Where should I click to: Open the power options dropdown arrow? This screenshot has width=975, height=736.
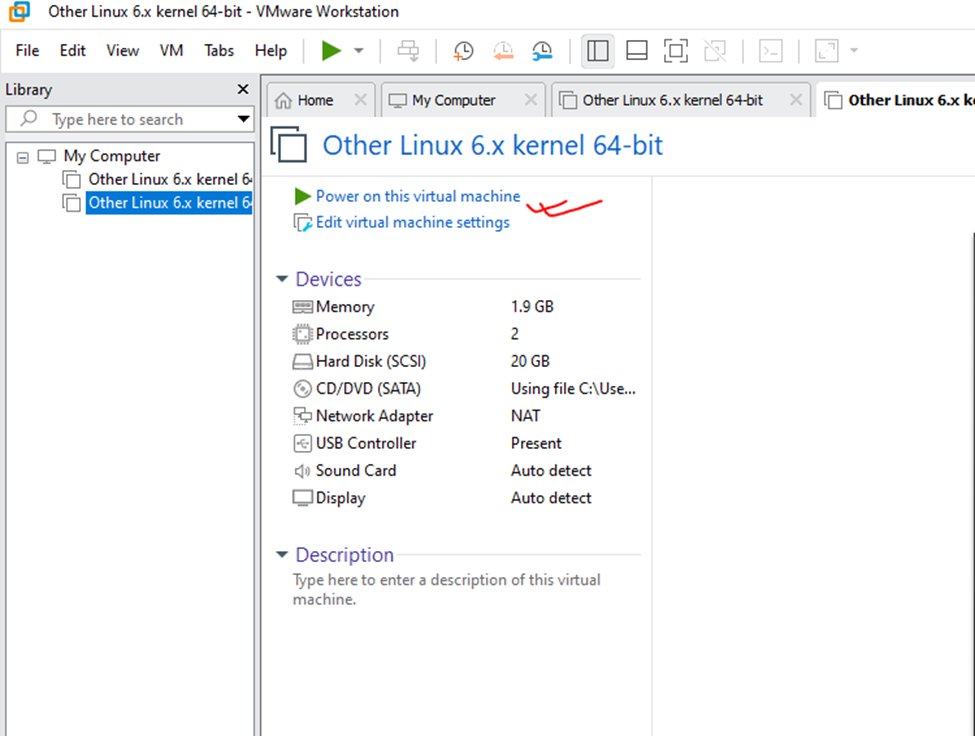(x=359, y=51)
